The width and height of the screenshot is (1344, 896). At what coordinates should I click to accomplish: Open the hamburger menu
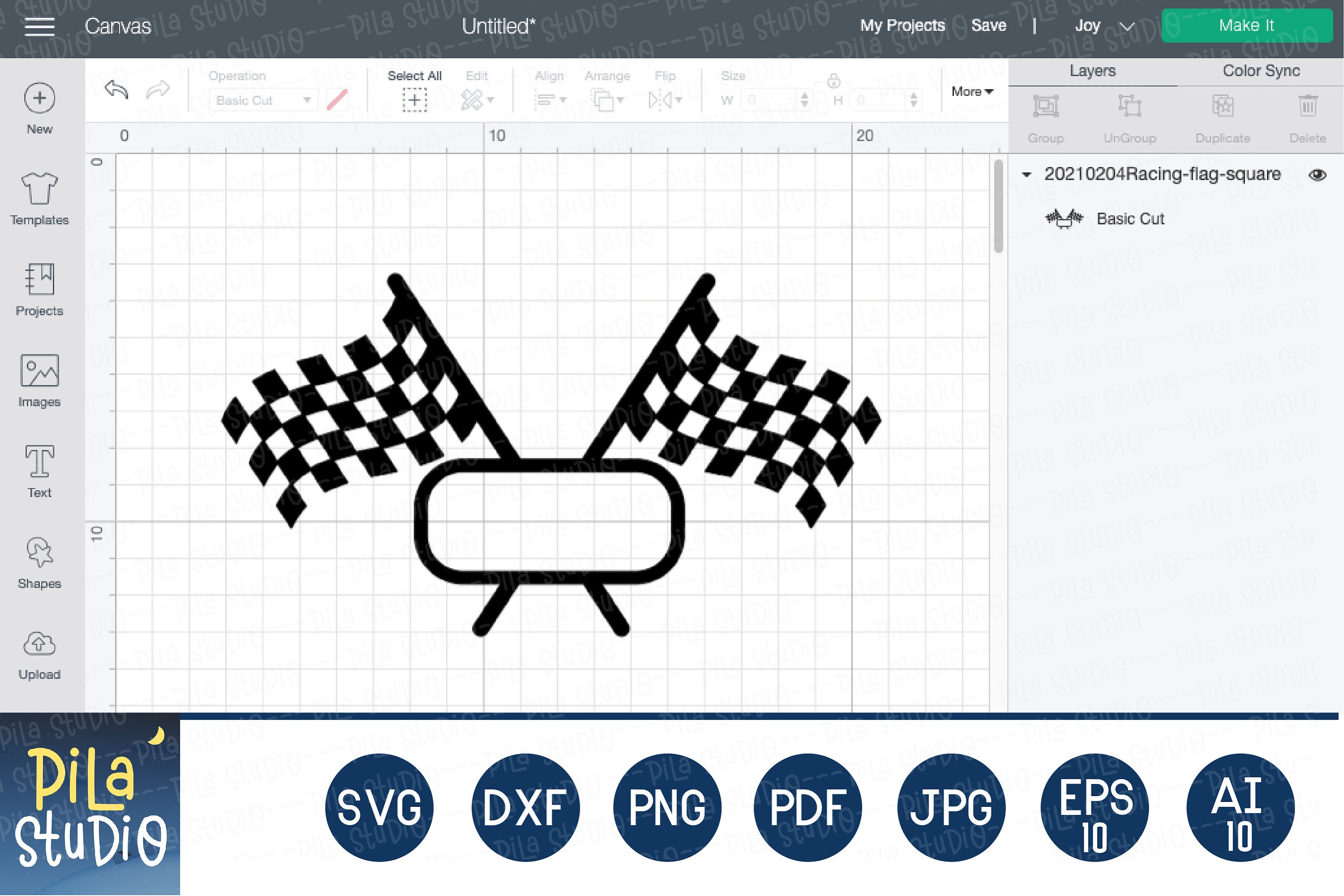coord(39,25)
